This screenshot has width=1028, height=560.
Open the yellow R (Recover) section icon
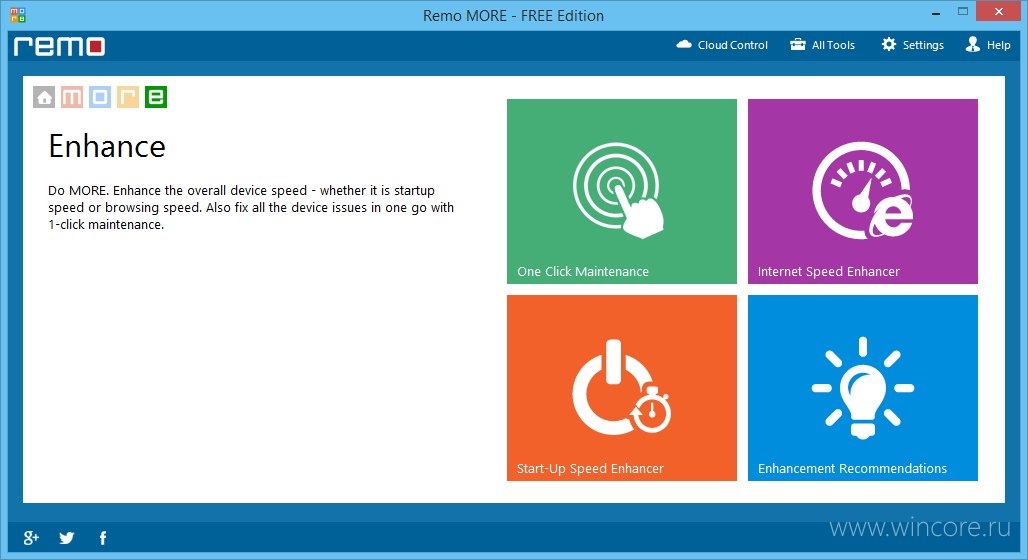coord(128,97)
